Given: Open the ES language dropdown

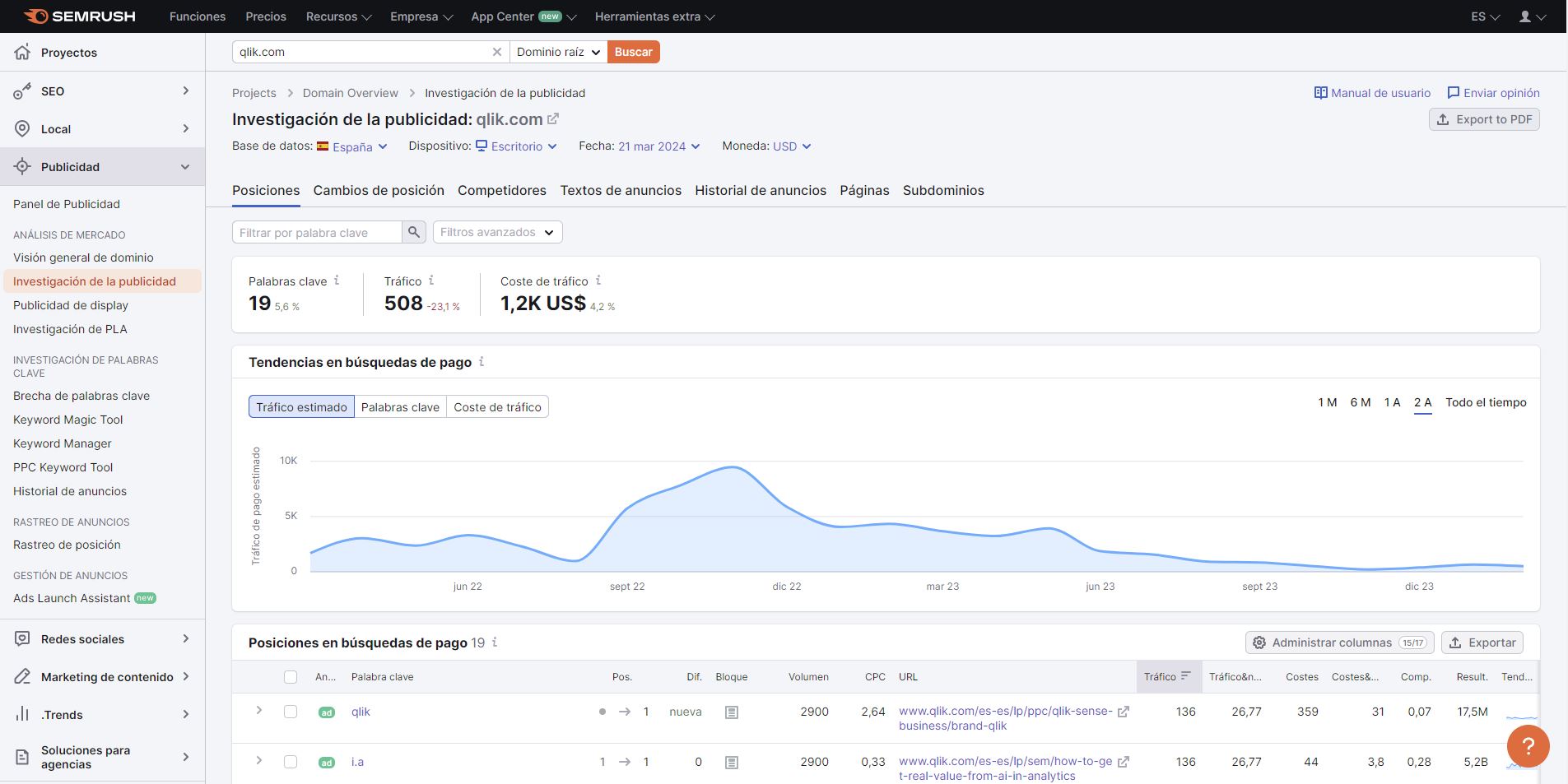Looking at the screenshot, I should click(1485, 16).
